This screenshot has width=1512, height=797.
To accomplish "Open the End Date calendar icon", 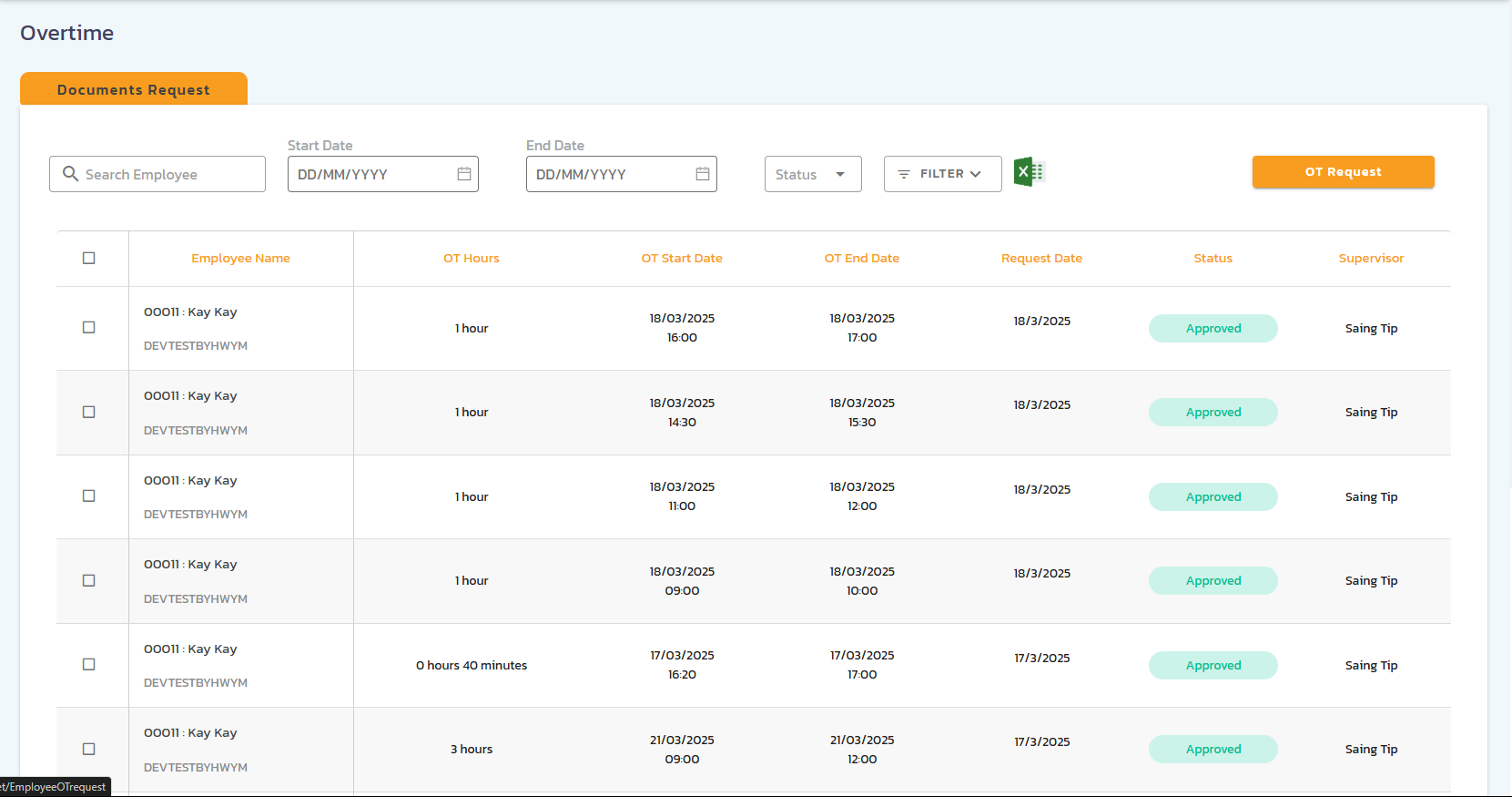I will coord(703,174).
